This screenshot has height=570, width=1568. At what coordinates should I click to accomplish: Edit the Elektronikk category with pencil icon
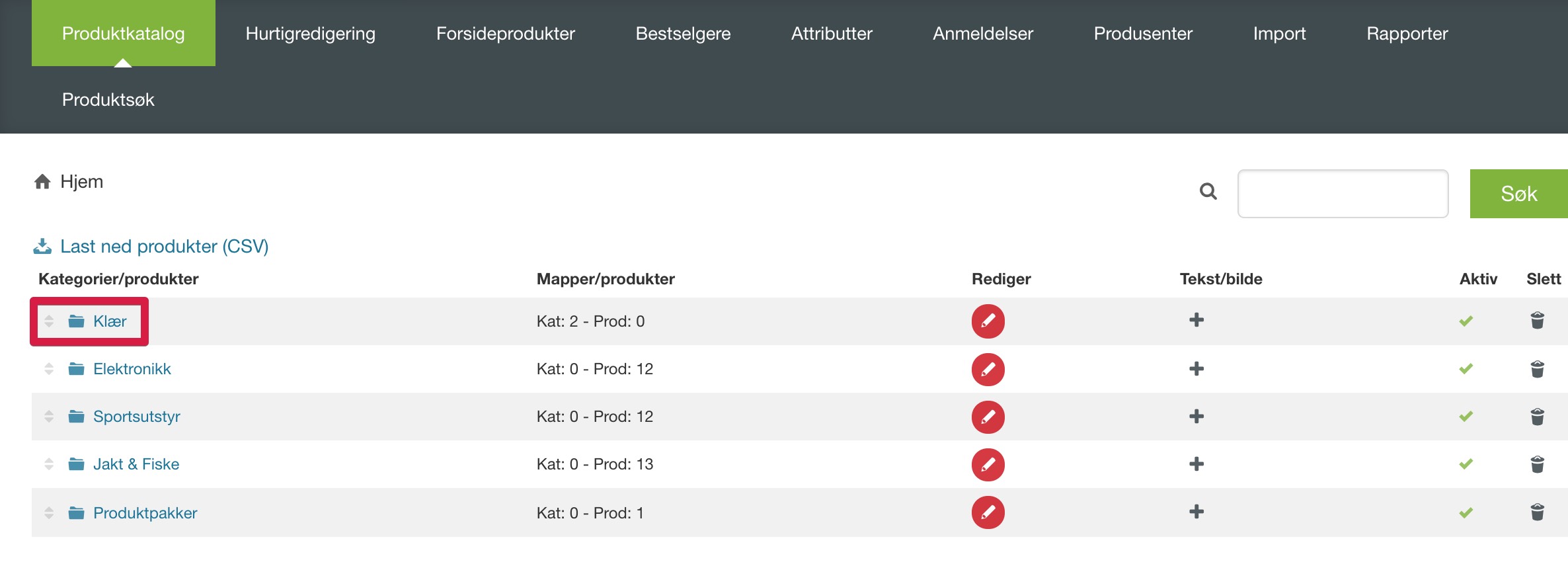point(988,369)
